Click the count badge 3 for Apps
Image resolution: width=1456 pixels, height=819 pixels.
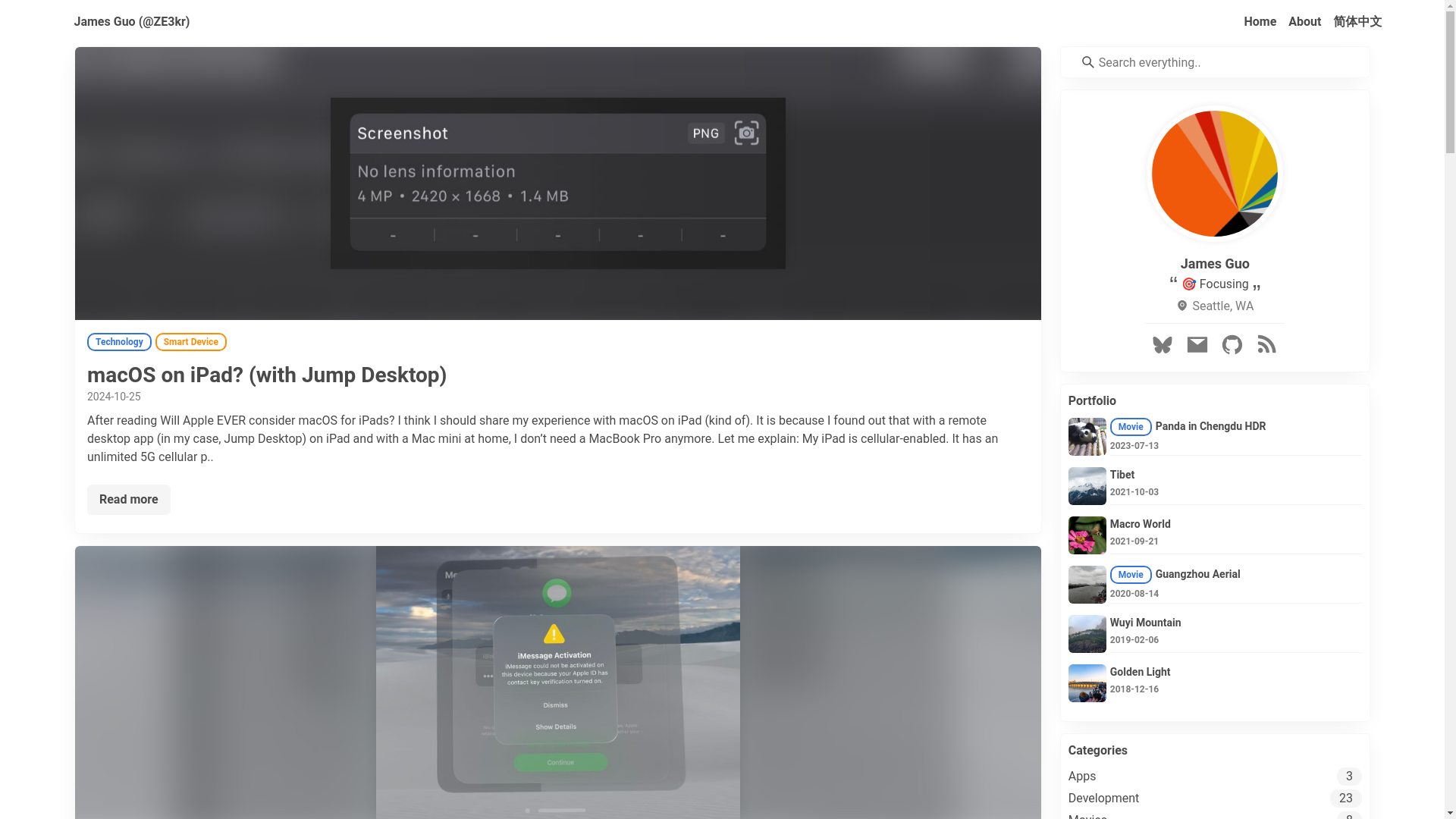pos(1349,777)
